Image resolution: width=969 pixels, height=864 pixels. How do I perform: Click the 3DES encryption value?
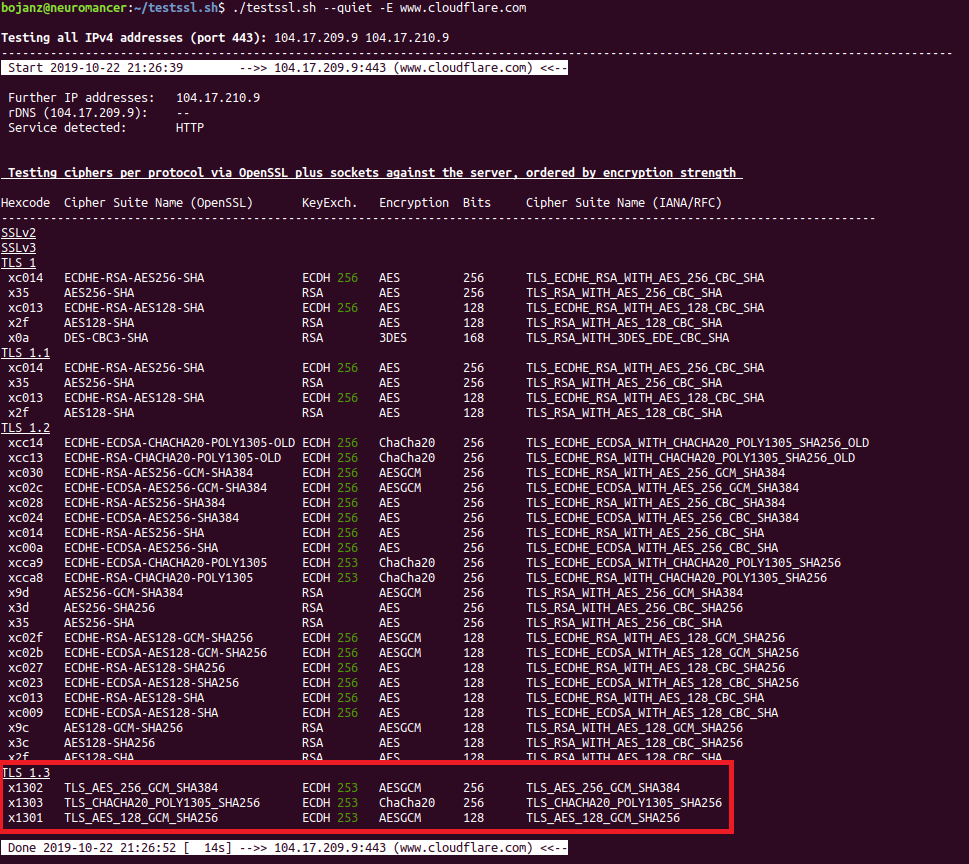tap(392, 338)
